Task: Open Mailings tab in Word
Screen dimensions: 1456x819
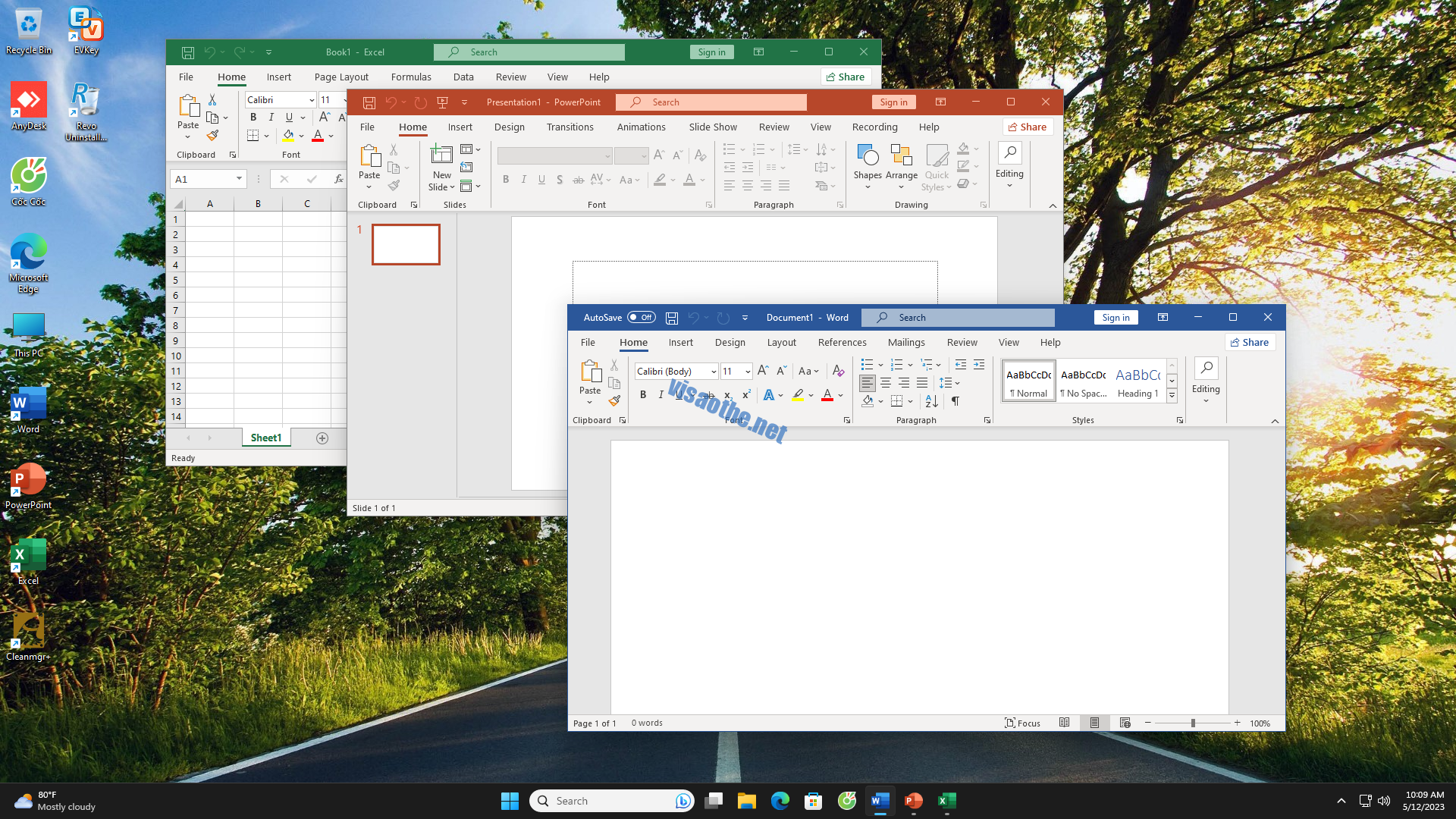Action: (906, 343)
